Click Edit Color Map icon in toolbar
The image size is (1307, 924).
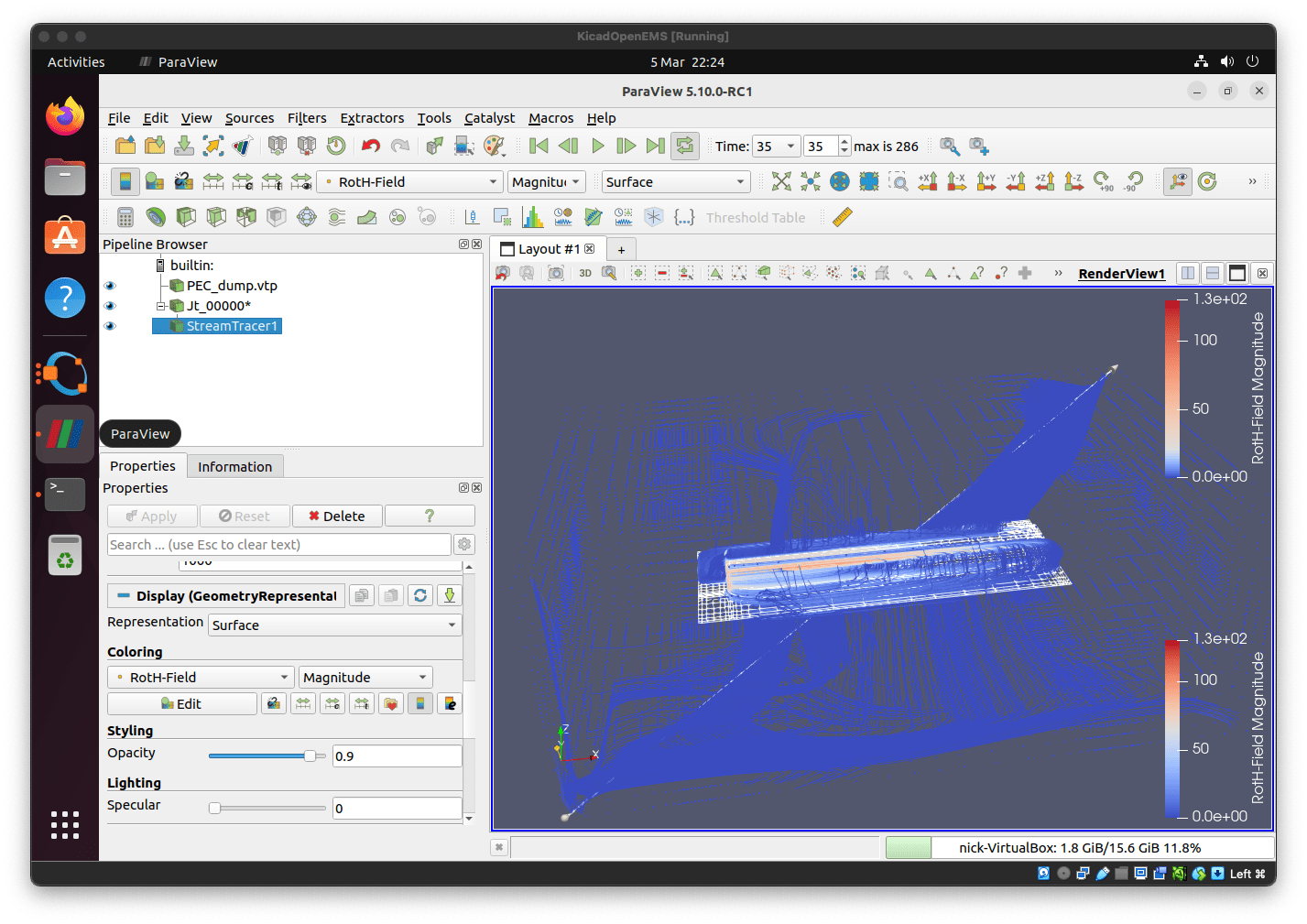click(155, 181)
